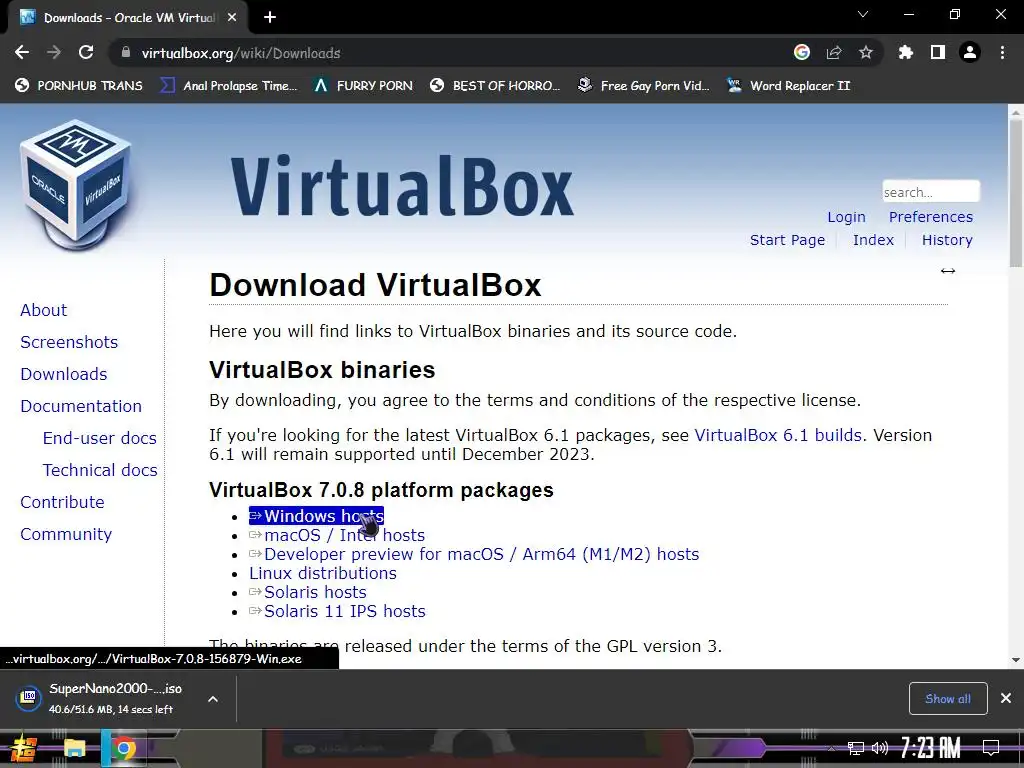Open the extensions puzzle menu
The image size is (1024, 768).
click(x=906, y=52)
